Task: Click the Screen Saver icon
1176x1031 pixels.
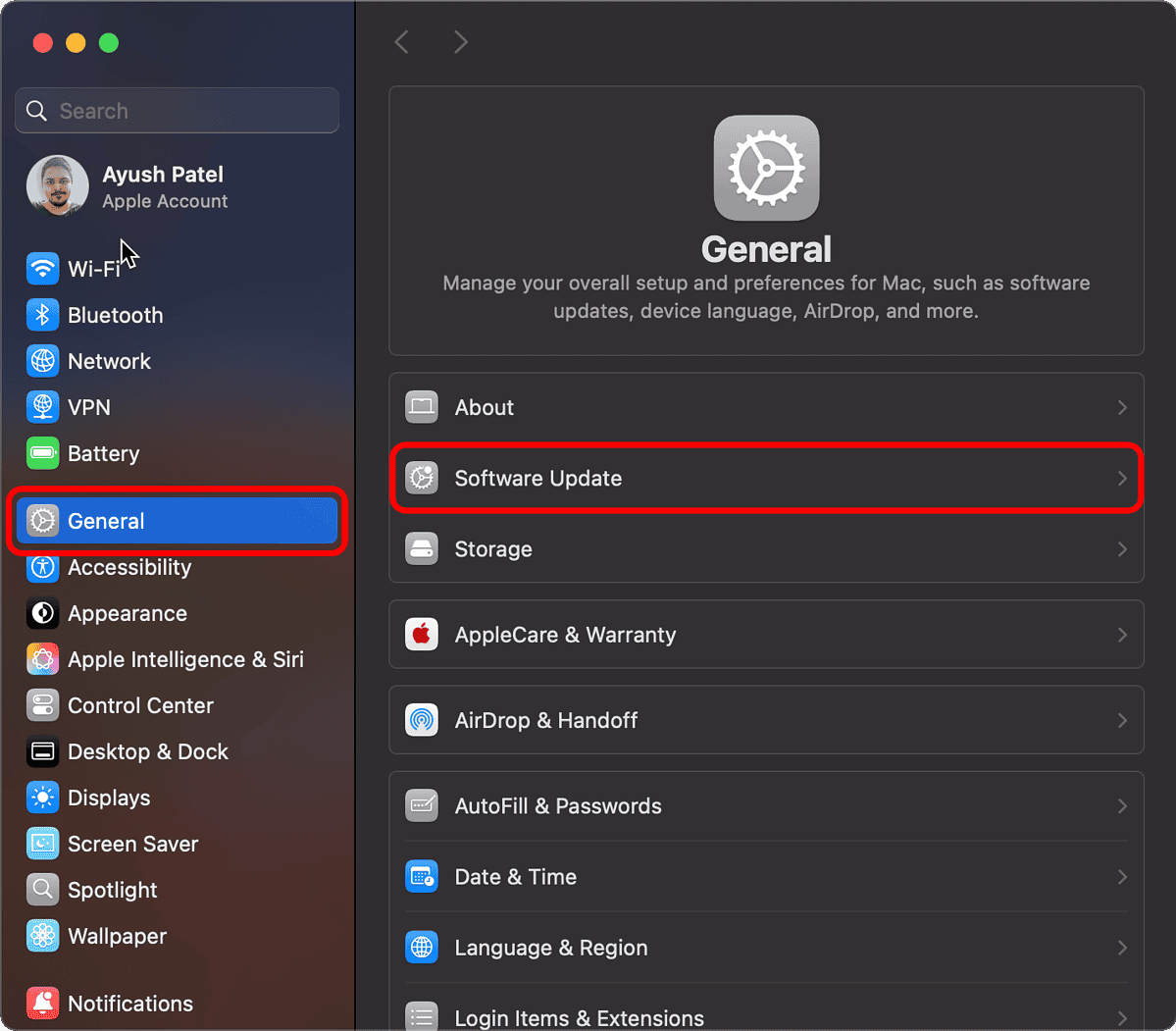Action: 42,844
